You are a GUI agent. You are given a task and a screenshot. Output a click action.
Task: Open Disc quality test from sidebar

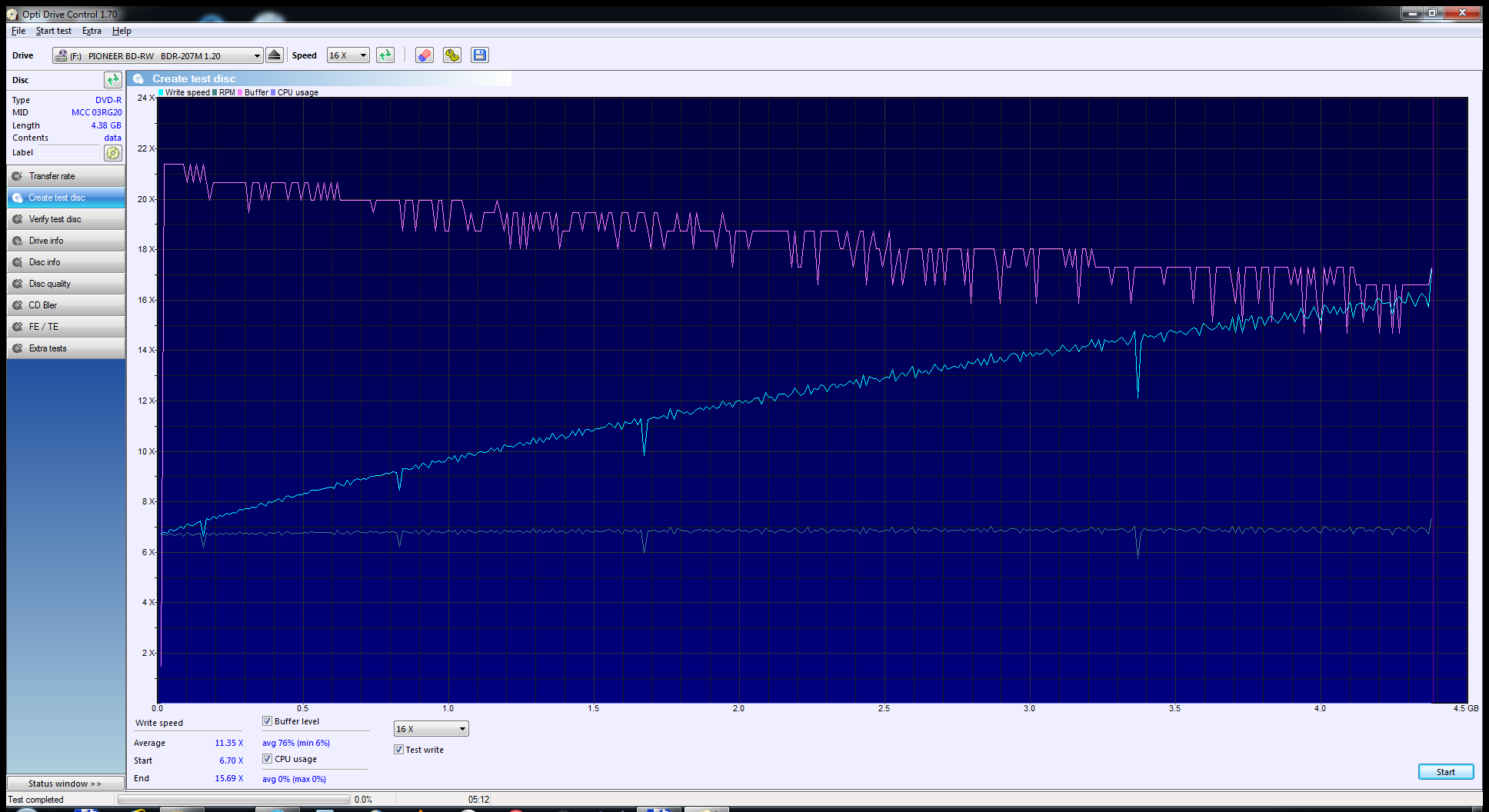point(65,284)
